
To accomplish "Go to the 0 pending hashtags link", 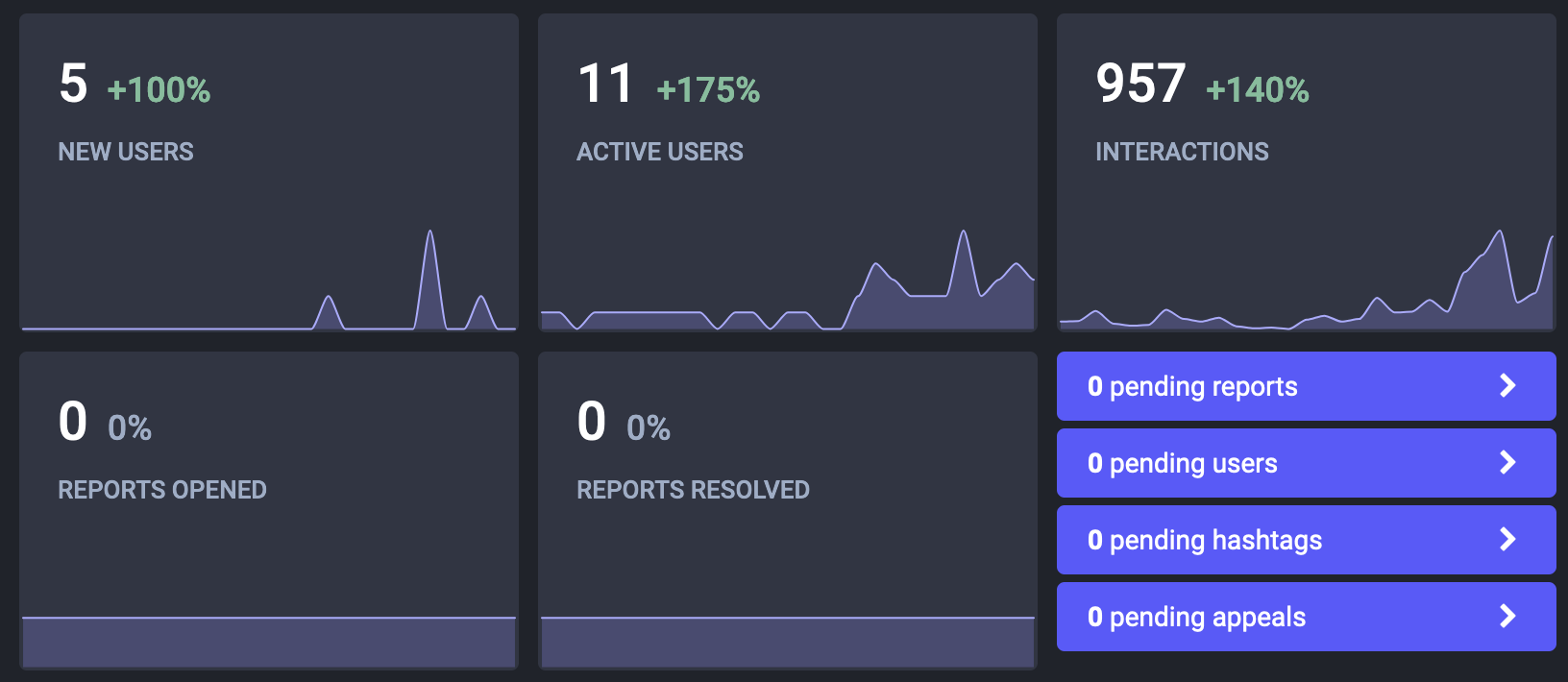I will tap(1205, 540).
